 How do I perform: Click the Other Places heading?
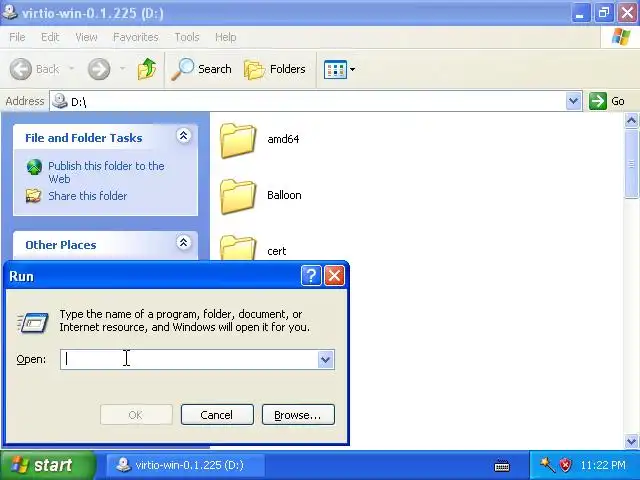pyautogui.click(x=61, y=245)
